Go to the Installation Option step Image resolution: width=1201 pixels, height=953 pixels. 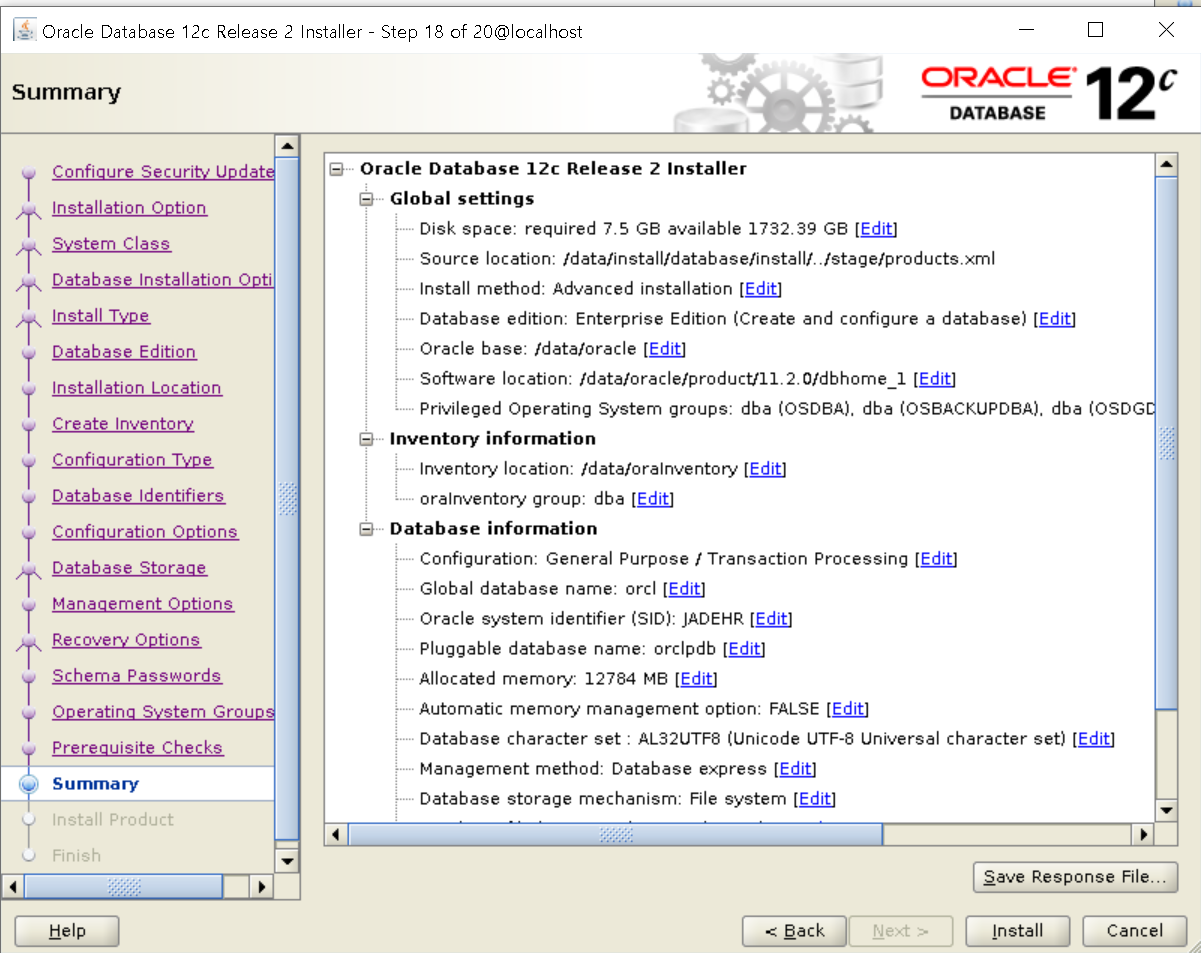[x=129, y=208]
